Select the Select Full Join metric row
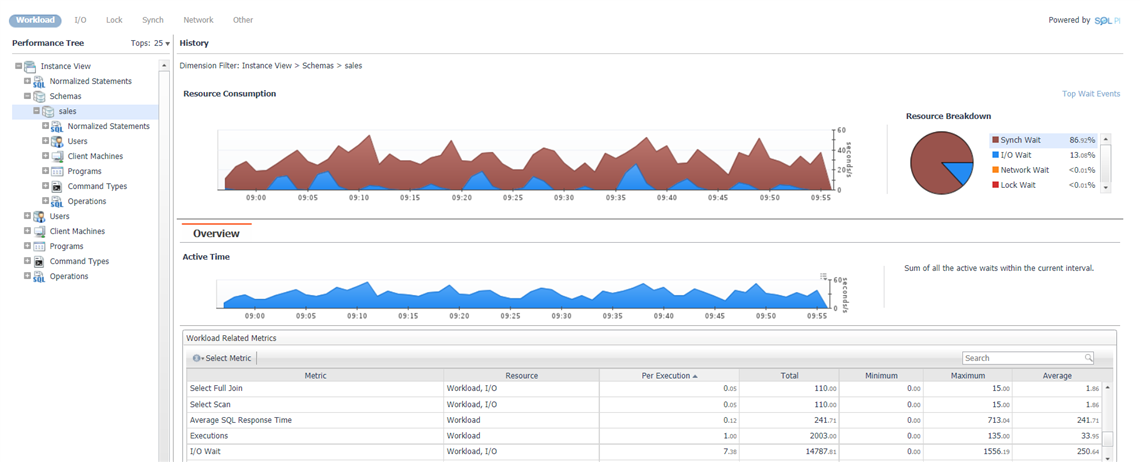 [644, 389]
